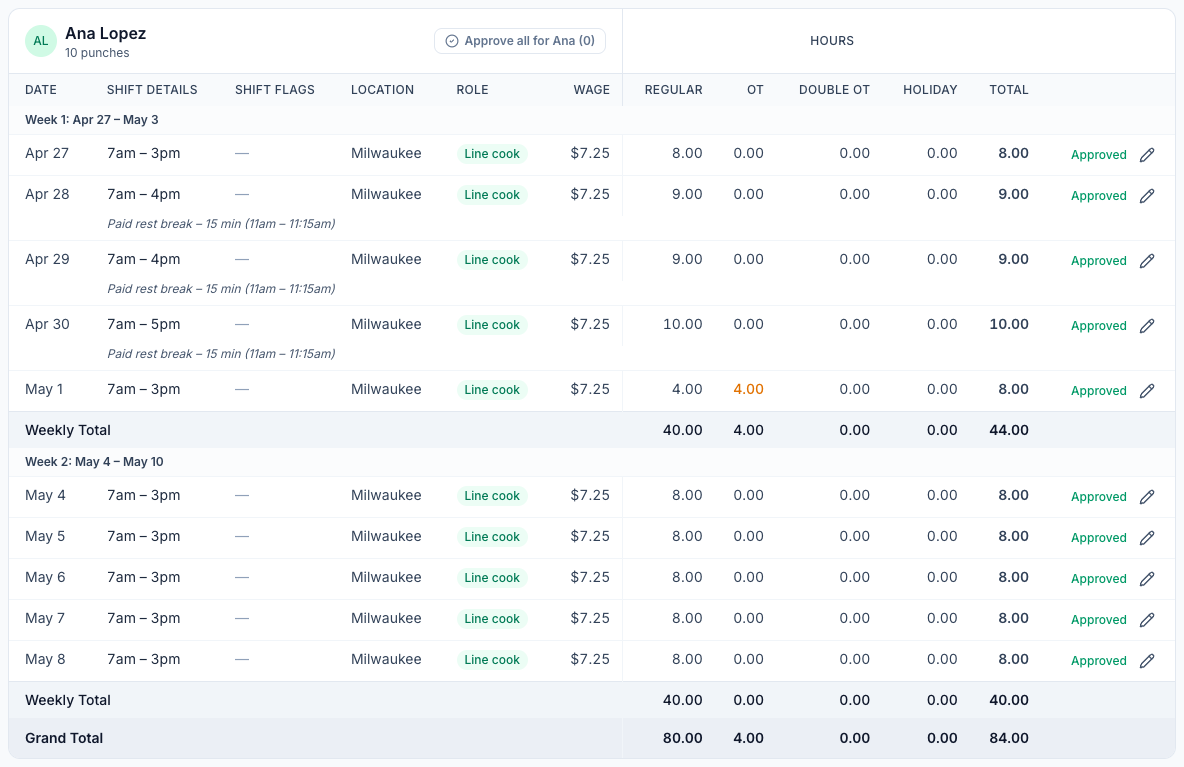Click the Grand Total row label
Viewport: 1184px width, 767px height.
pos(64,738)
